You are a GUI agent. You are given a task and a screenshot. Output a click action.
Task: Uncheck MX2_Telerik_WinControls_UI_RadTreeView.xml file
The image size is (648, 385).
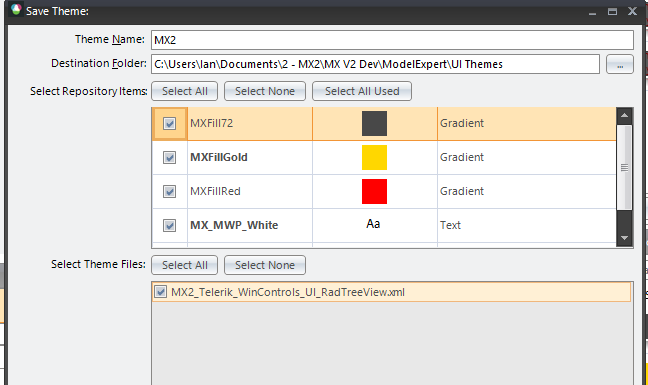(160, 292)
